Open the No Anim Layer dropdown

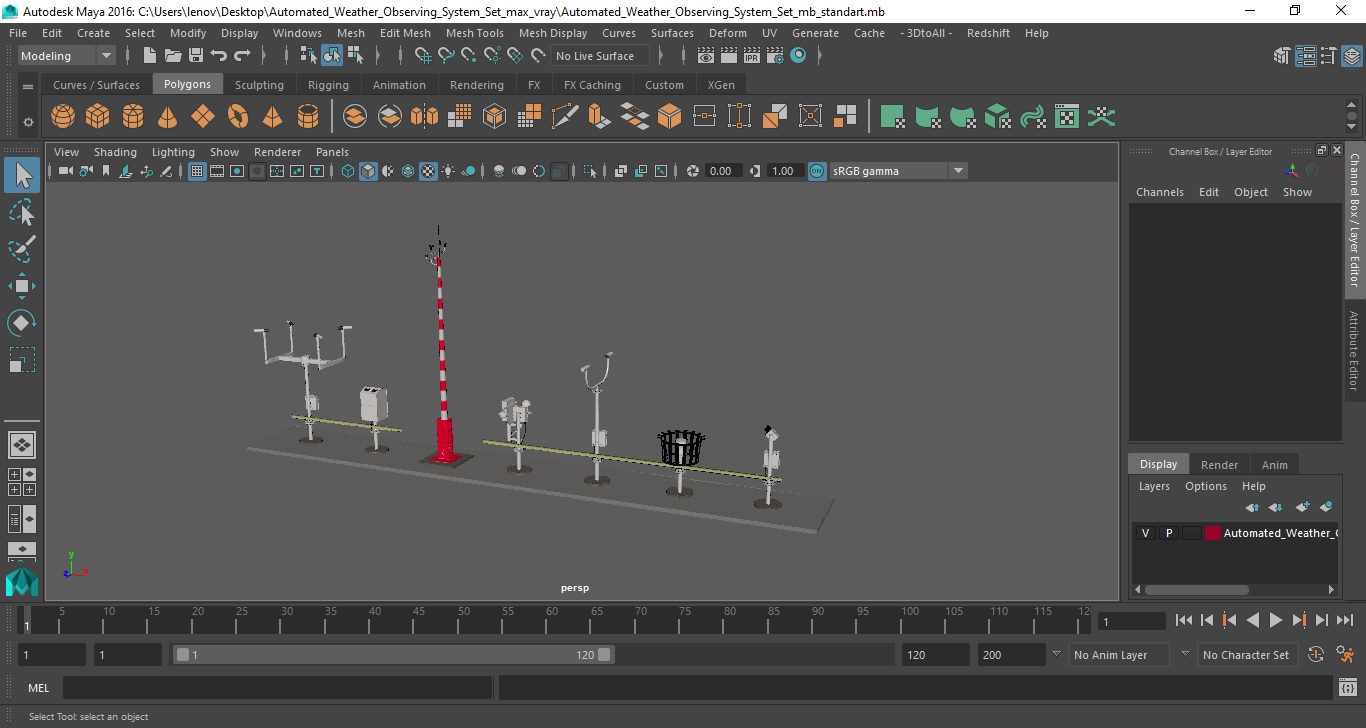1118,655
